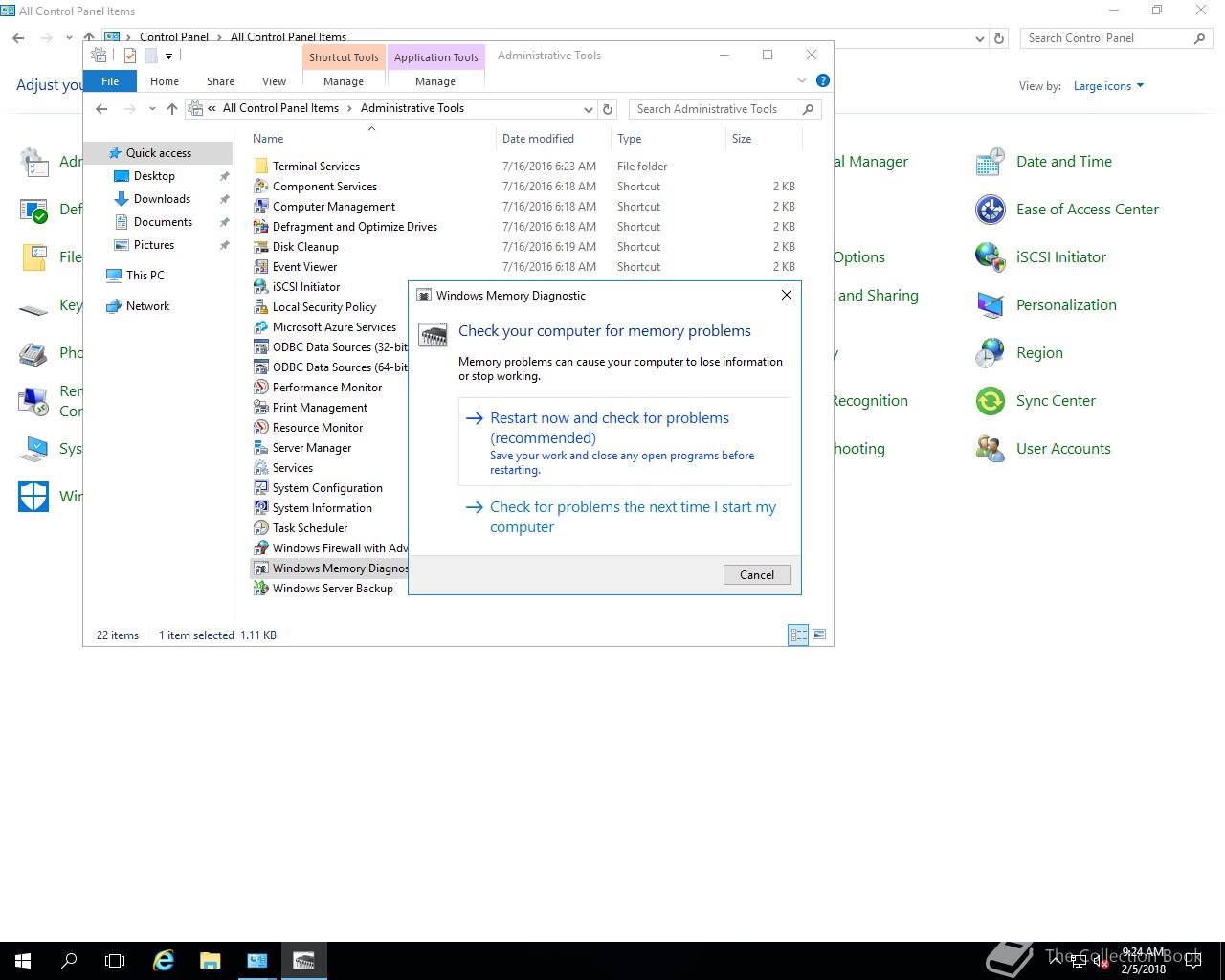Viewport: 1225px width, 980px height.
Task: Sort by Name column header
Action: click(x=371, y=139)
